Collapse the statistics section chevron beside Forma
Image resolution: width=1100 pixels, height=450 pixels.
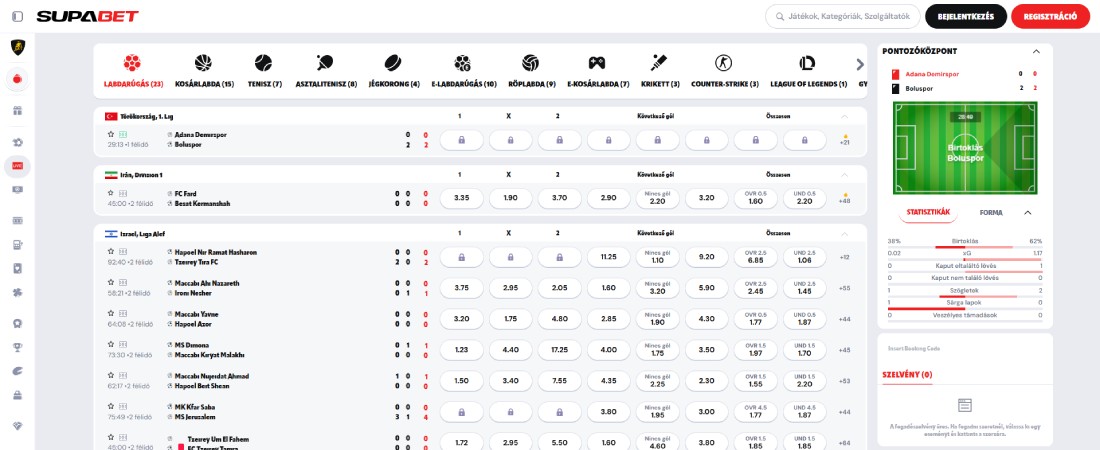coord(1028,213)
